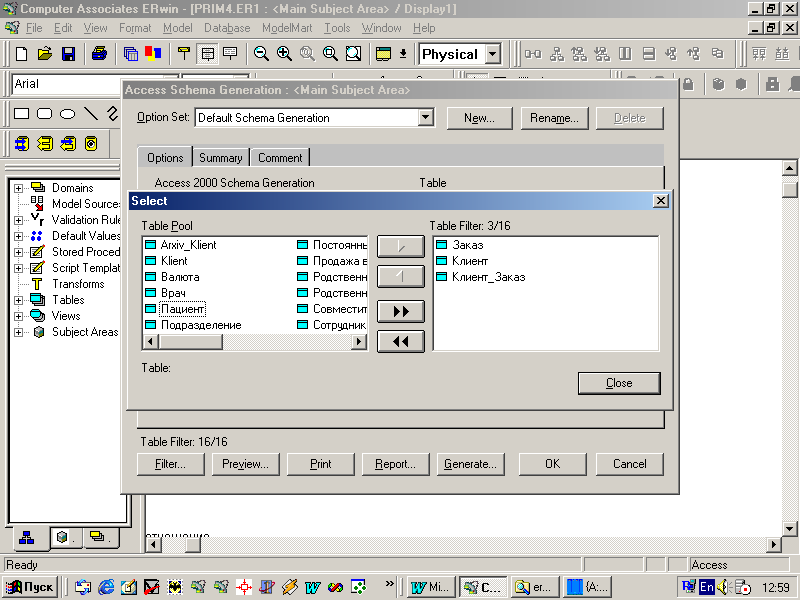Expand the Default Values tree node
Screen dimensions: 800x600
(x=18, y=236)
